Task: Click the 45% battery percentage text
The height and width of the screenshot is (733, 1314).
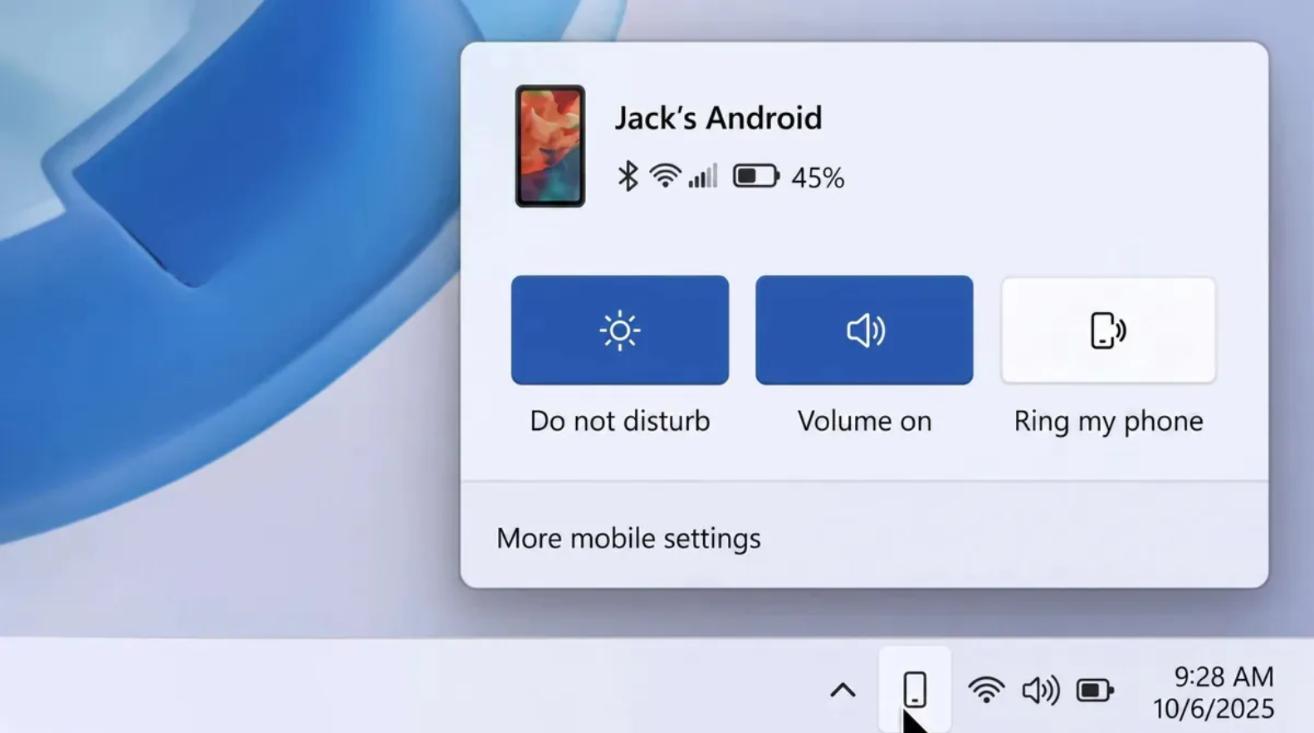Action: pos(818,178)
